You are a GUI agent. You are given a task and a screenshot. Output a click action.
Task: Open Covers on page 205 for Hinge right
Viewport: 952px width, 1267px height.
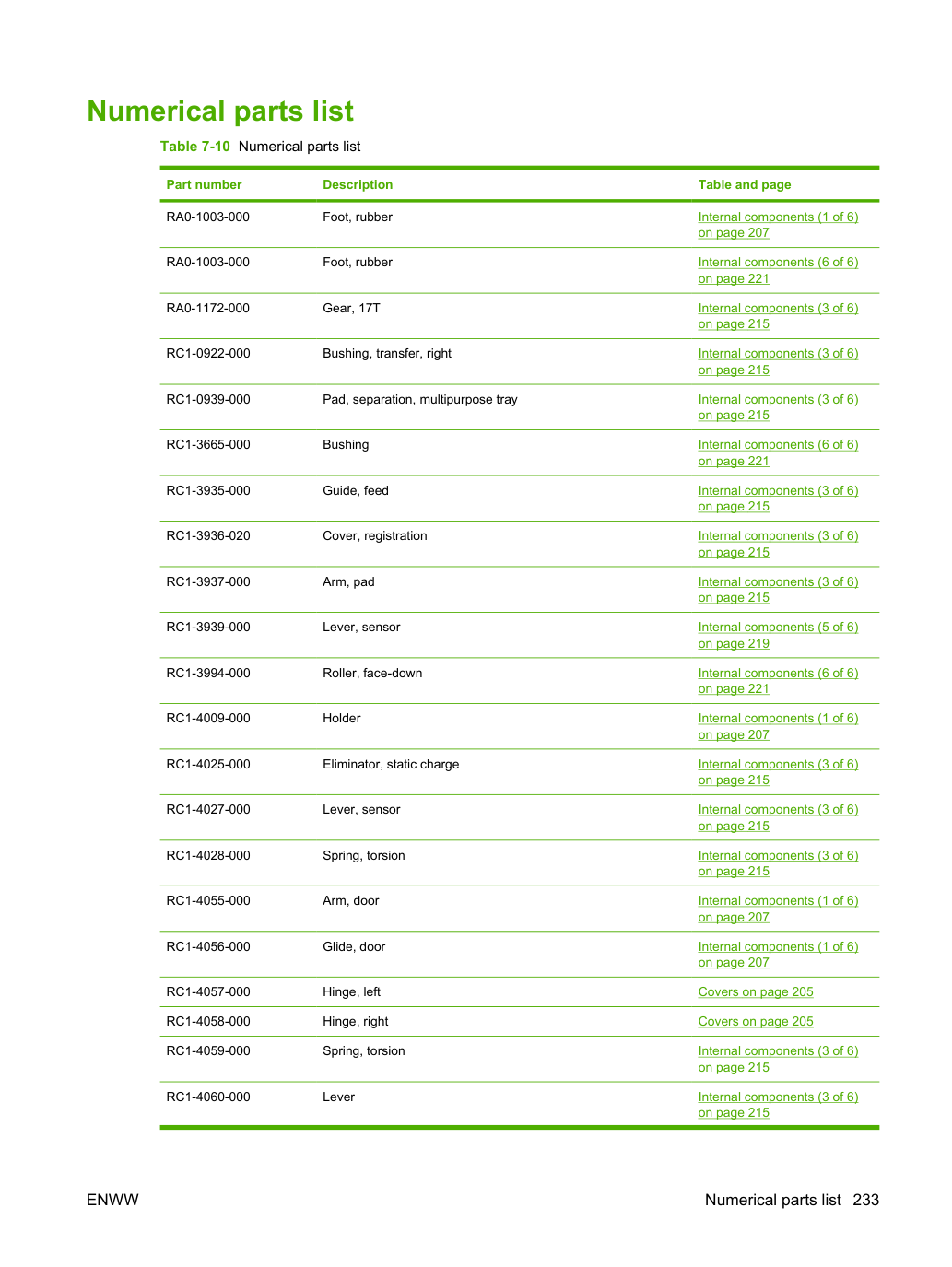756,1022
